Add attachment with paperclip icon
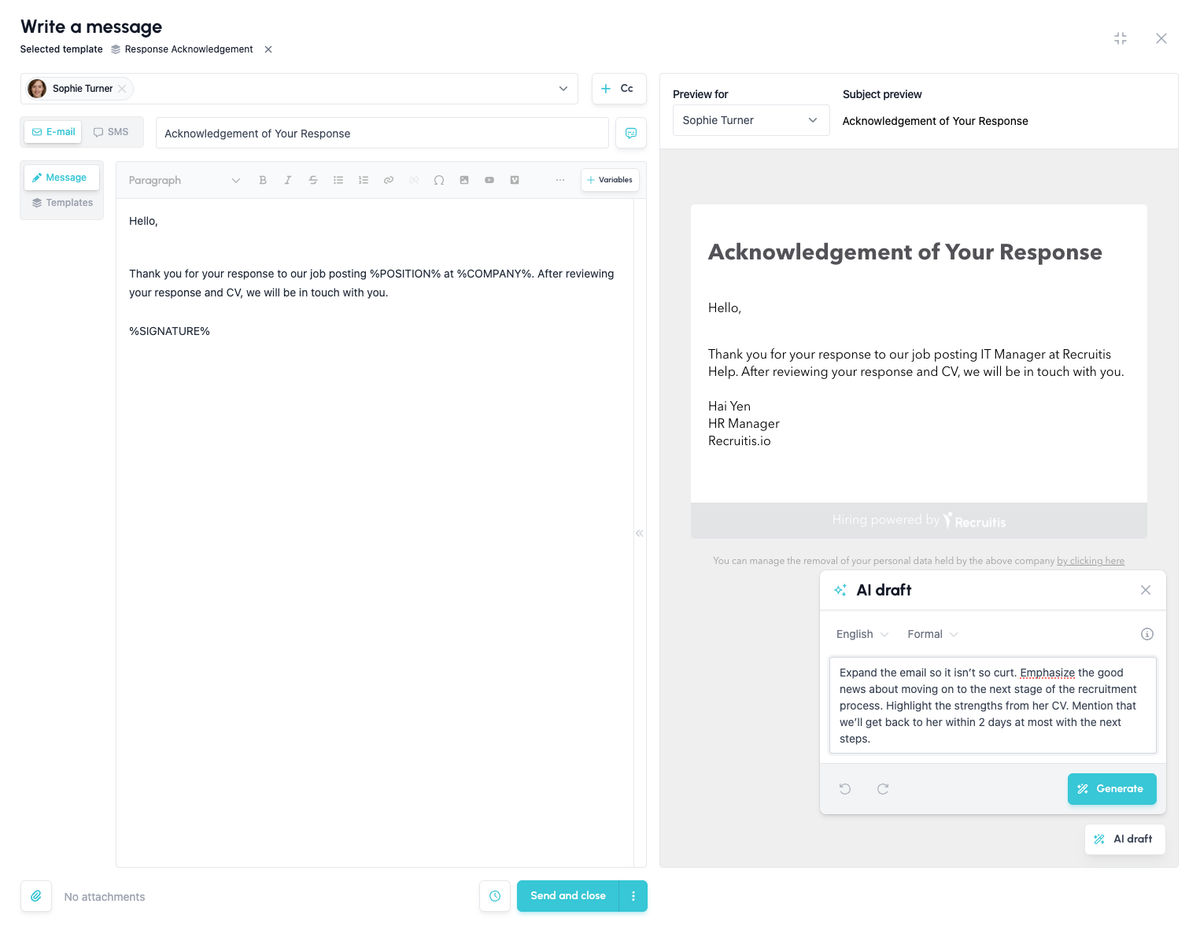The height and width of the screenshot is (932, 1200). [36, 896]
